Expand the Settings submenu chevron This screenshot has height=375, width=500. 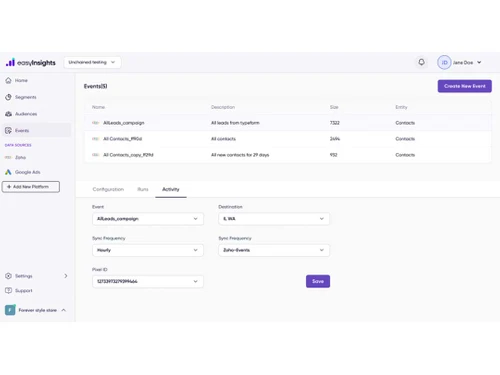(66, 276)
